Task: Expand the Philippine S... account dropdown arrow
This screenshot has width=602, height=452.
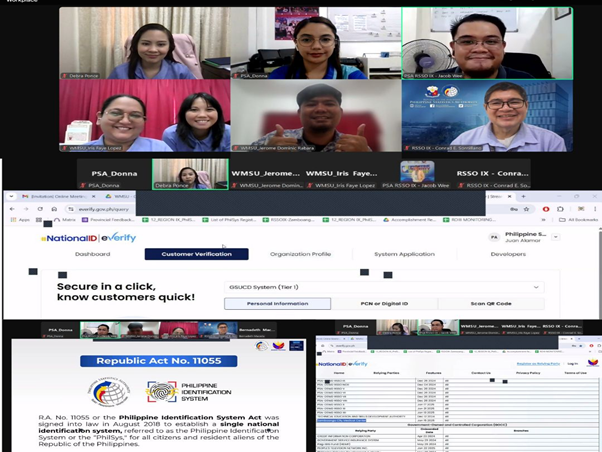Action: pyautogui.click(x=556, y=237)
